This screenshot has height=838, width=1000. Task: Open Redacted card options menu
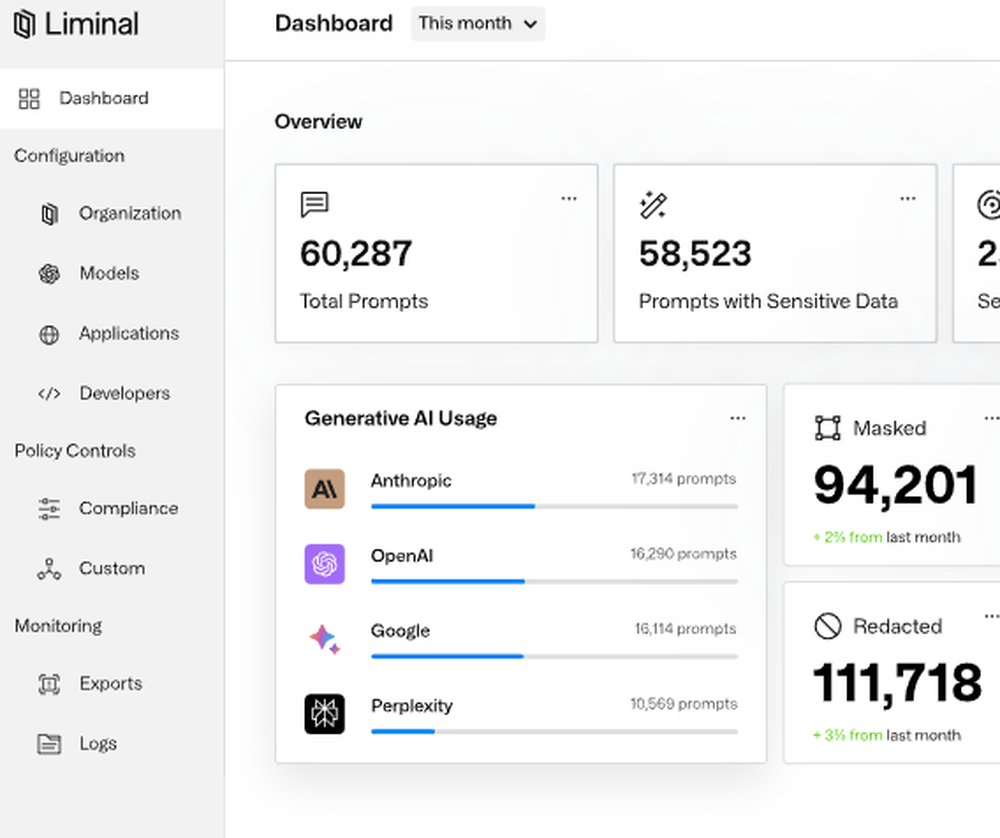992,616
